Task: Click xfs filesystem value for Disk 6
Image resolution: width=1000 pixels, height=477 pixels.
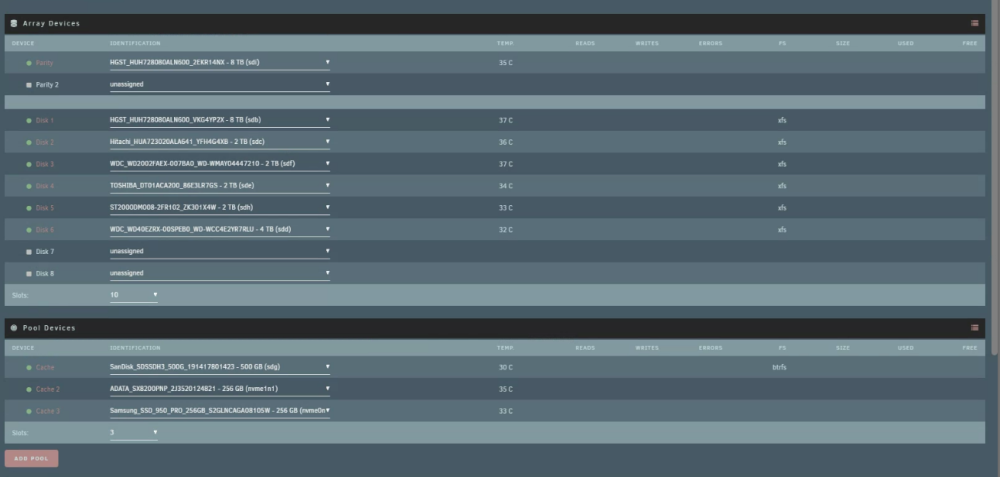Action: 782,230
